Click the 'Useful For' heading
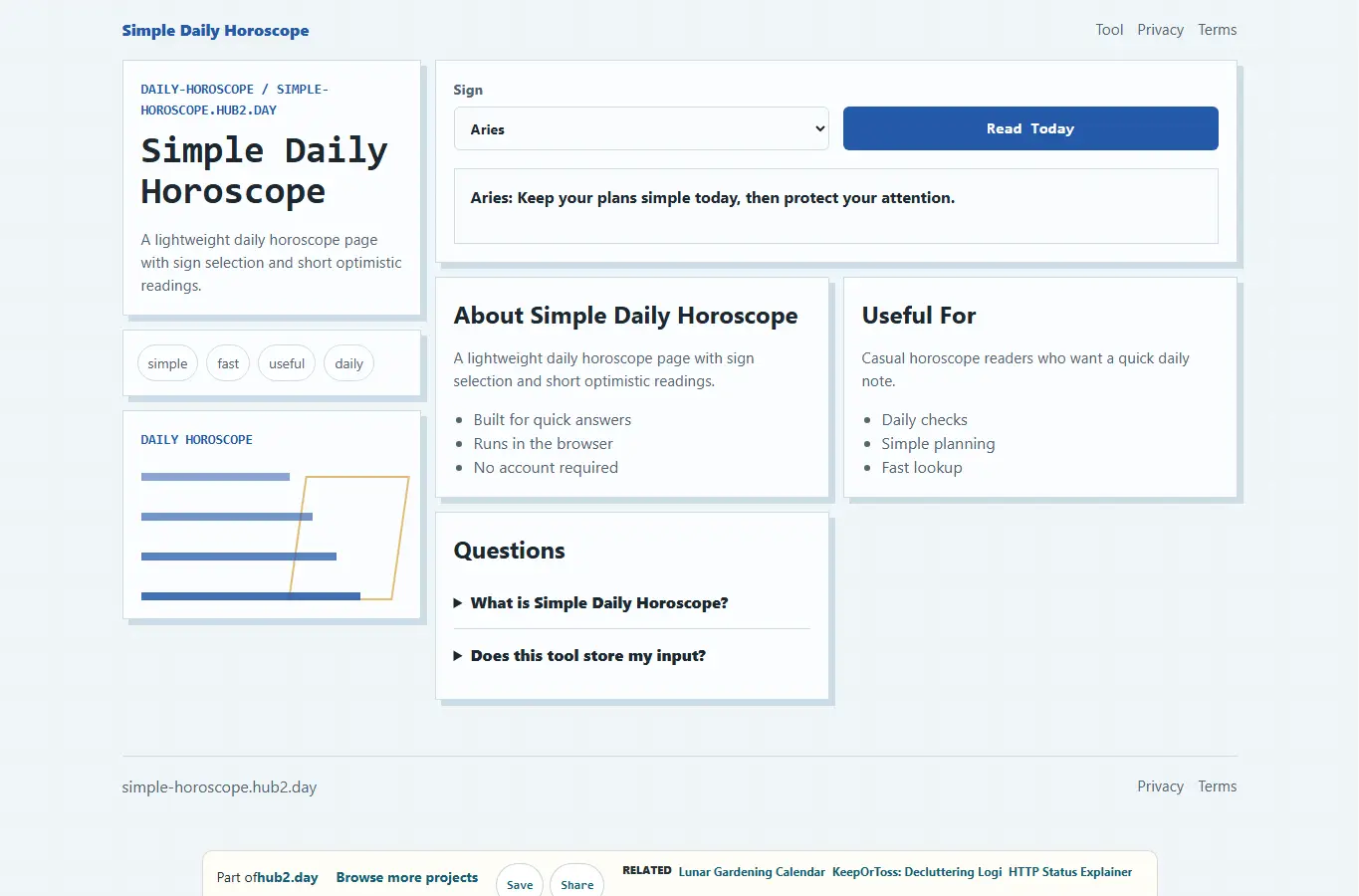Viewport: 1359px width, 896px height. (919, 316)
